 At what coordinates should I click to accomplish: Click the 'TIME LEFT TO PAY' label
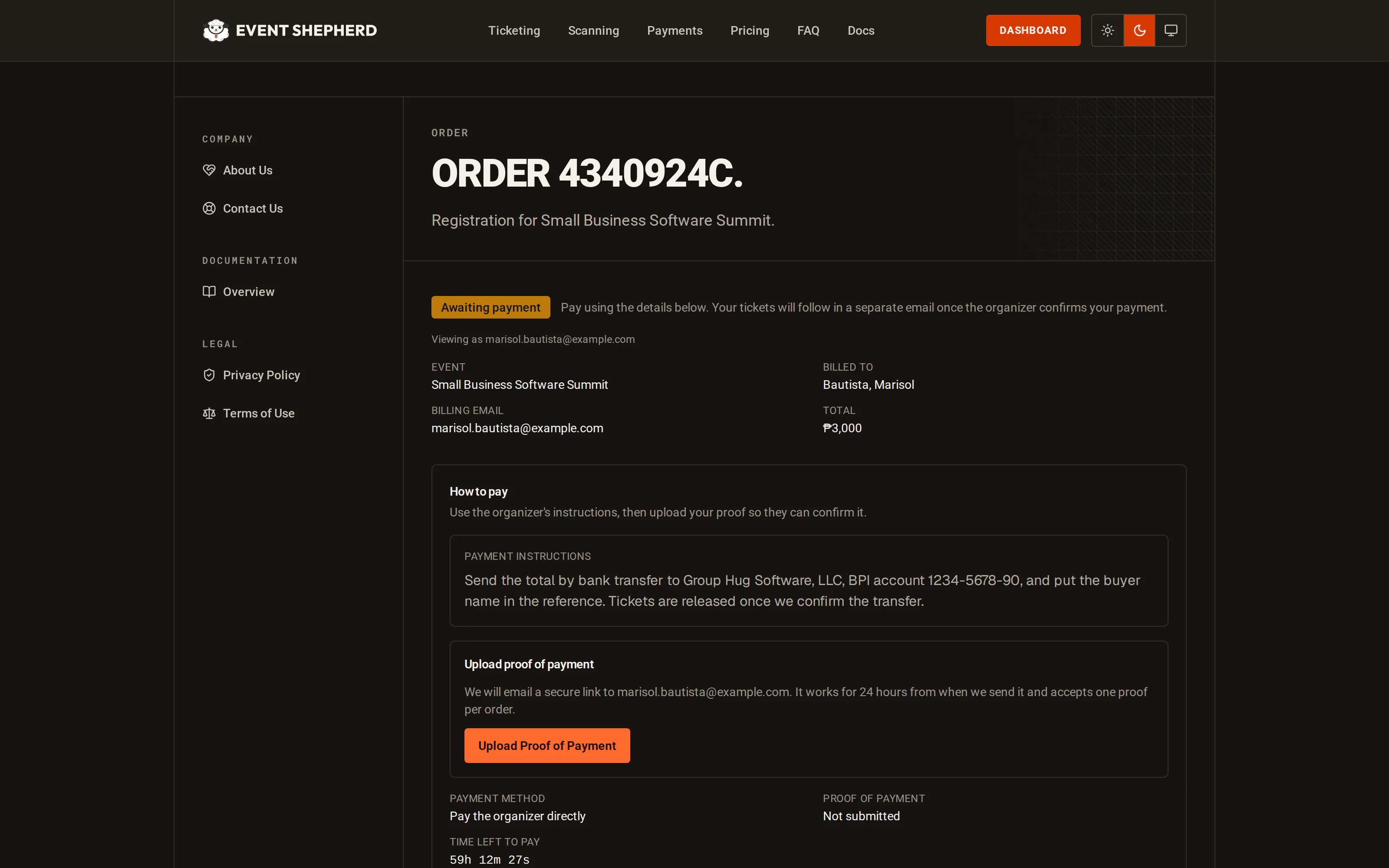494,842
